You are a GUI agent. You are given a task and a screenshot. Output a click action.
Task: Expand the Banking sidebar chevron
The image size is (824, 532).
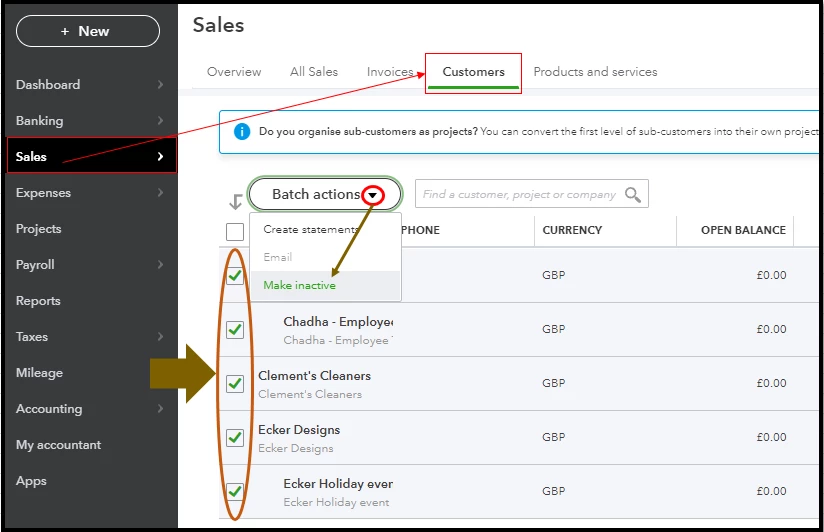point(160,120)
